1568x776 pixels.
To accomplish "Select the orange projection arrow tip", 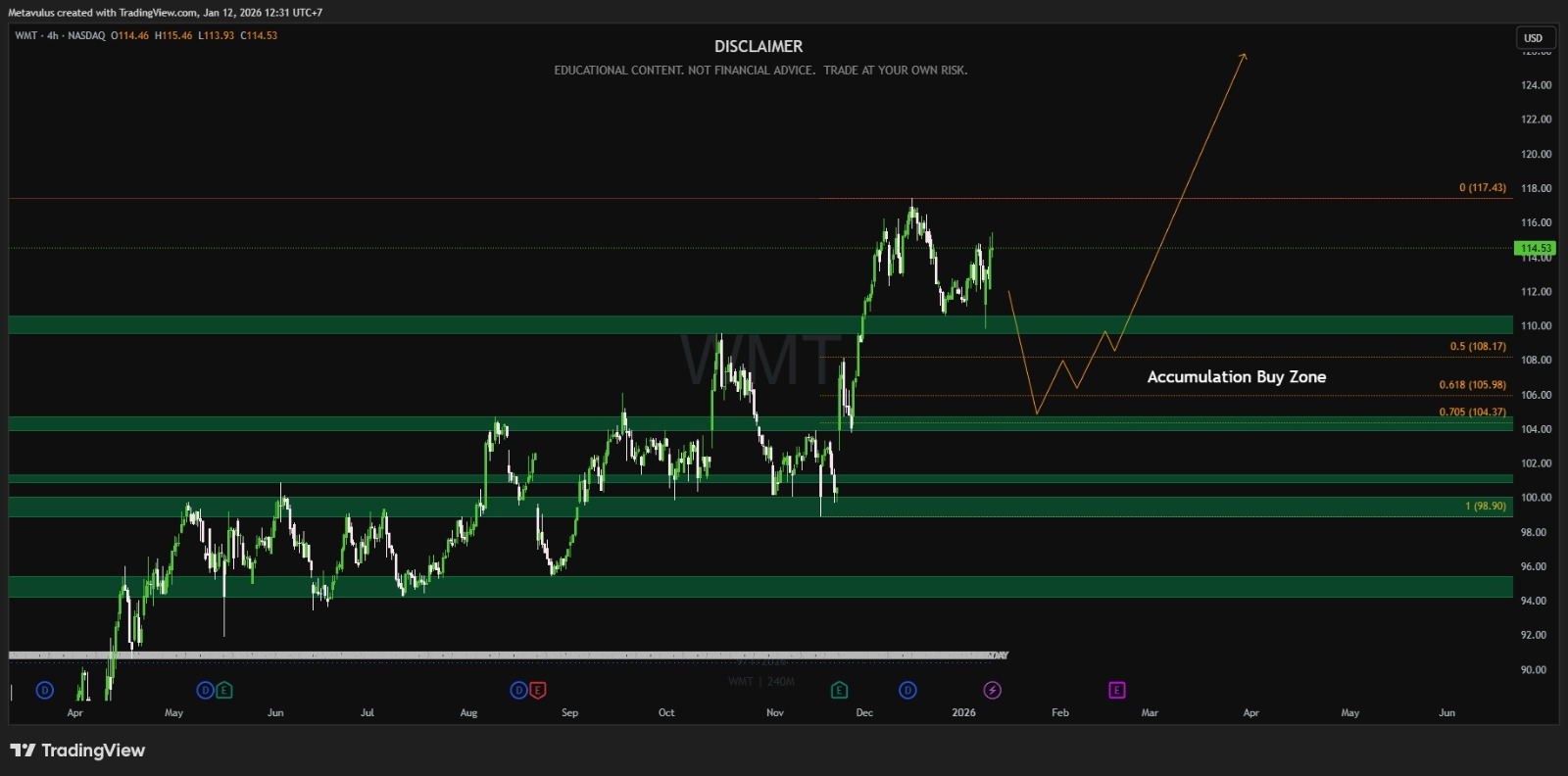I will 1245,55.
